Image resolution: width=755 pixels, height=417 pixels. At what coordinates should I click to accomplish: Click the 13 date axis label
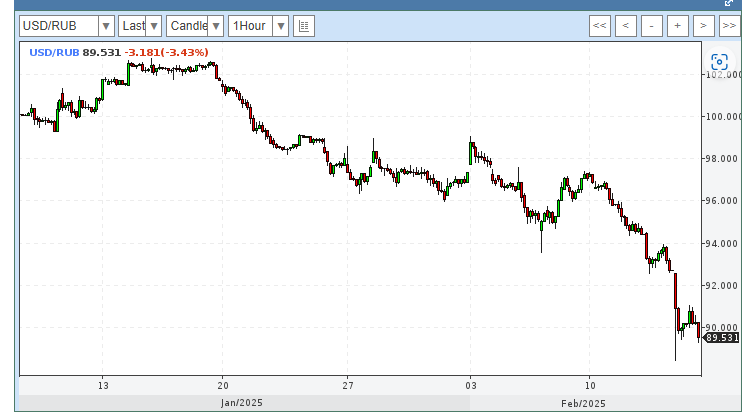tap(103, 386)
